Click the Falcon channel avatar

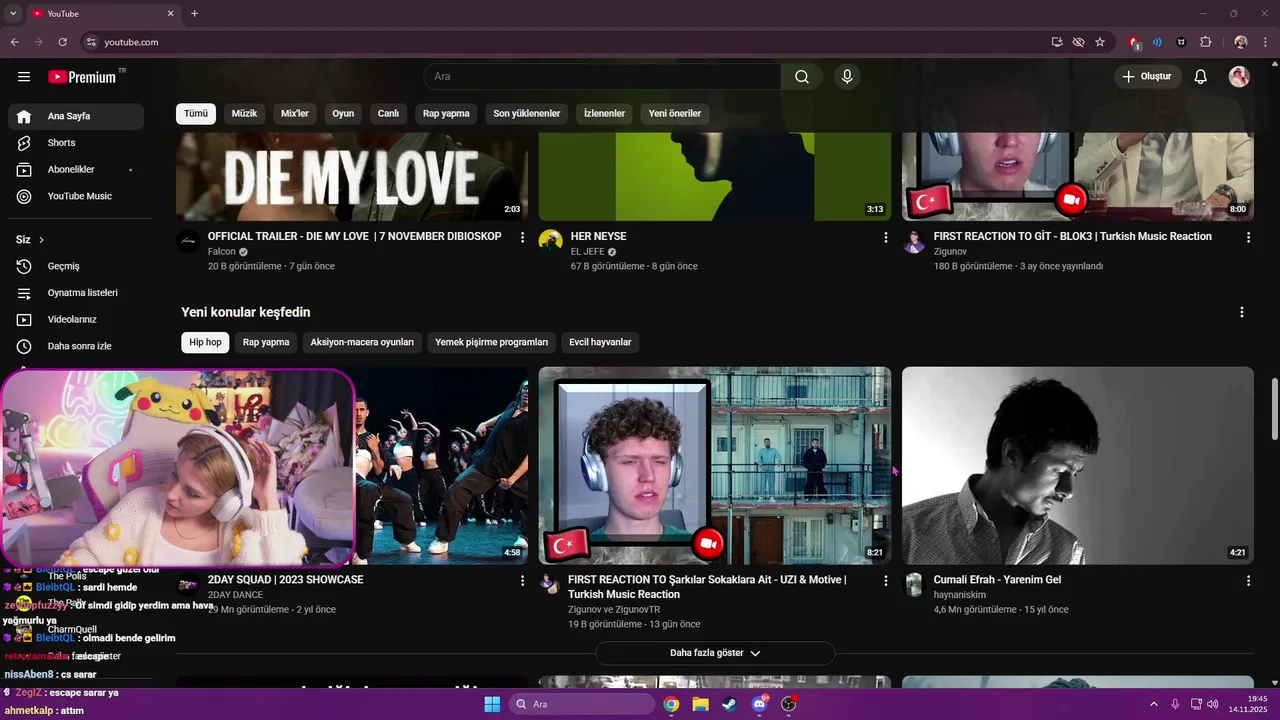point(188,242)
